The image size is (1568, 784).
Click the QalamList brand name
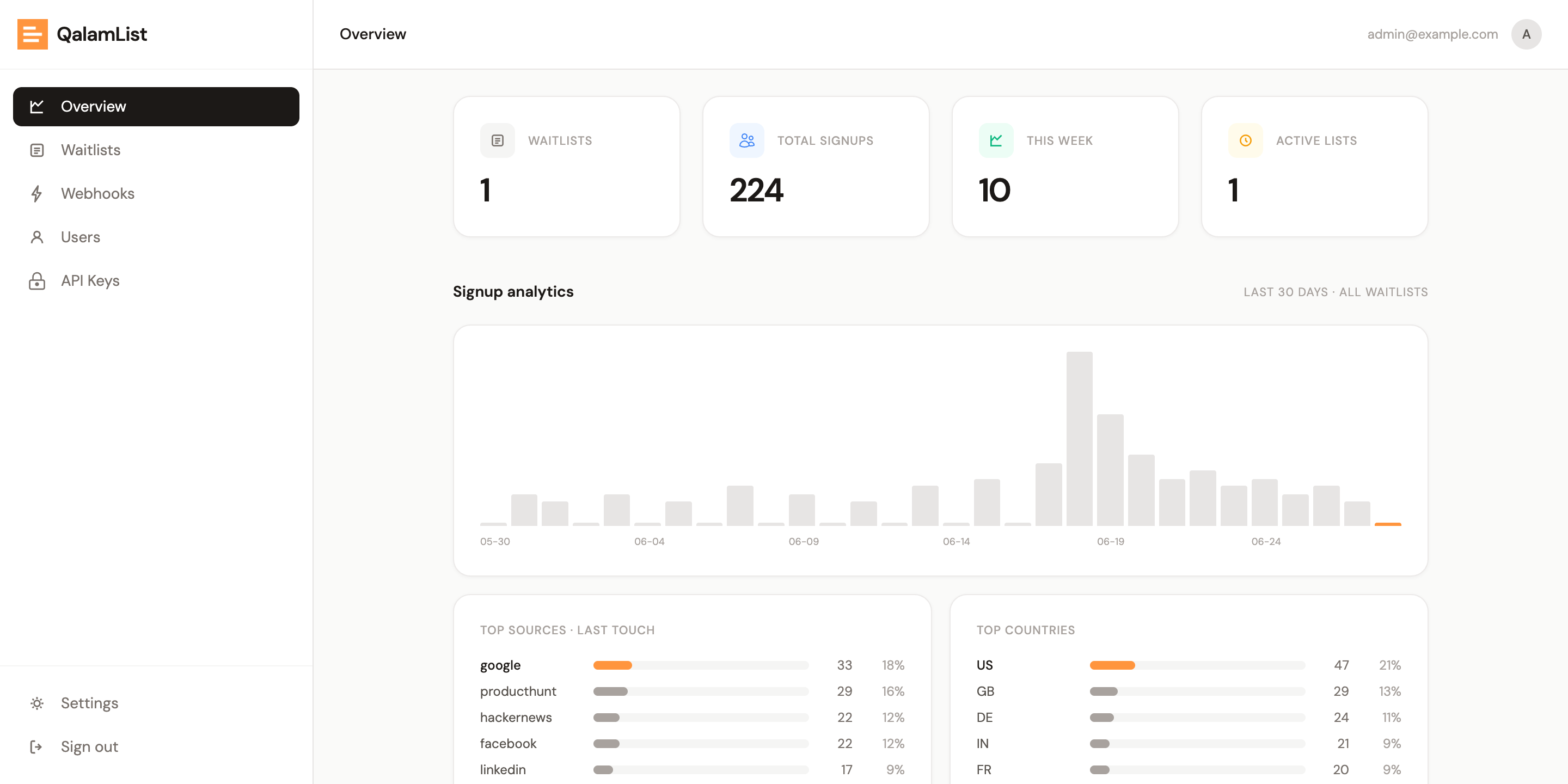102,34
